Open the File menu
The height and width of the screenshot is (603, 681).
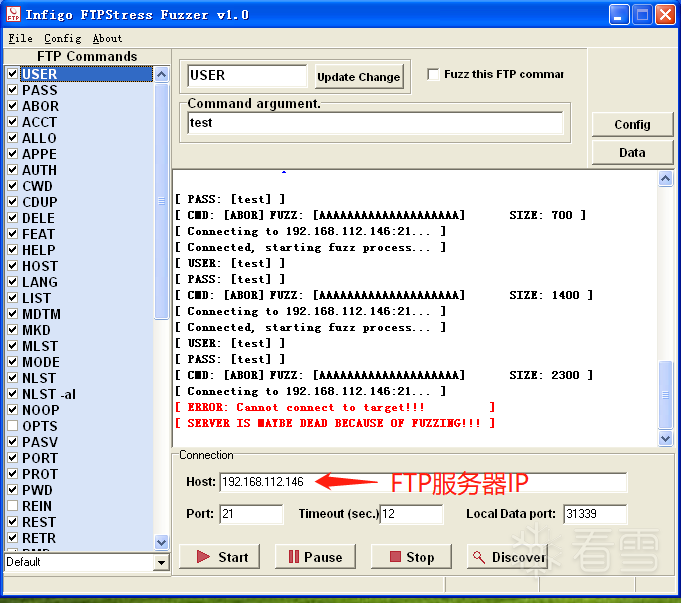point(20,39)
